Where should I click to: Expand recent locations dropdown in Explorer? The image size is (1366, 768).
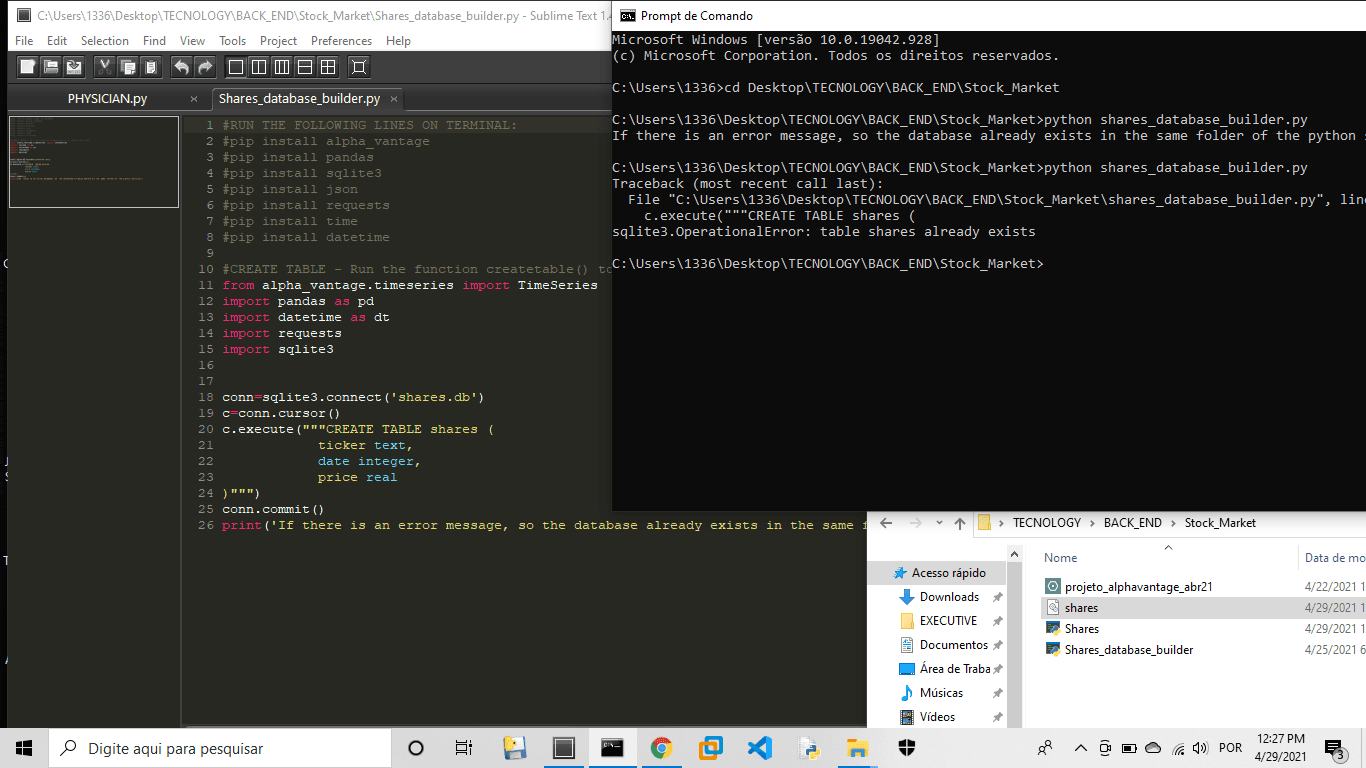(x=938, y=523)
